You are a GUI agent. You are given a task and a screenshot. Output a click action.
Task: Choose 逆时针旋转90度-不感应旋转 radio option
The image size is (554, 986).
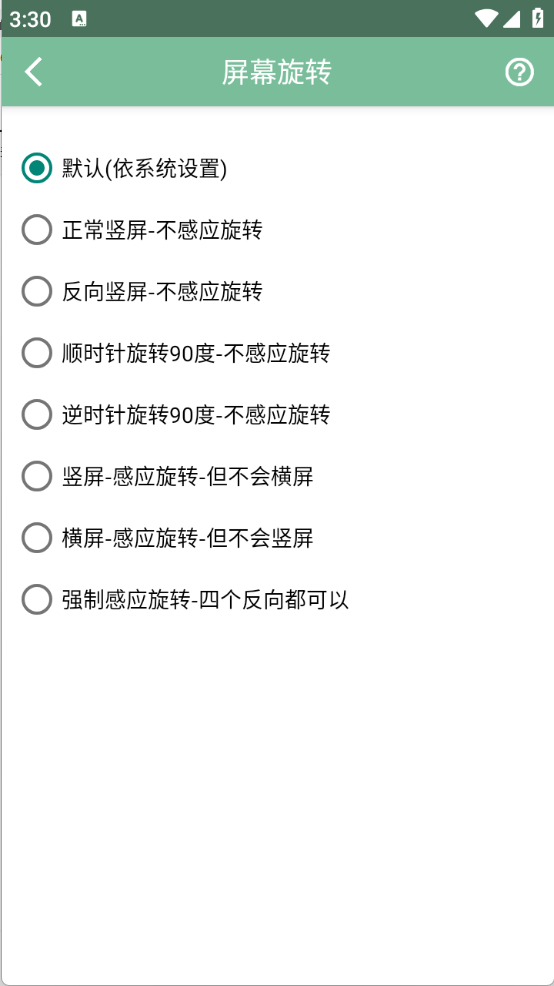pyautogui.click(x=36, y=414)
